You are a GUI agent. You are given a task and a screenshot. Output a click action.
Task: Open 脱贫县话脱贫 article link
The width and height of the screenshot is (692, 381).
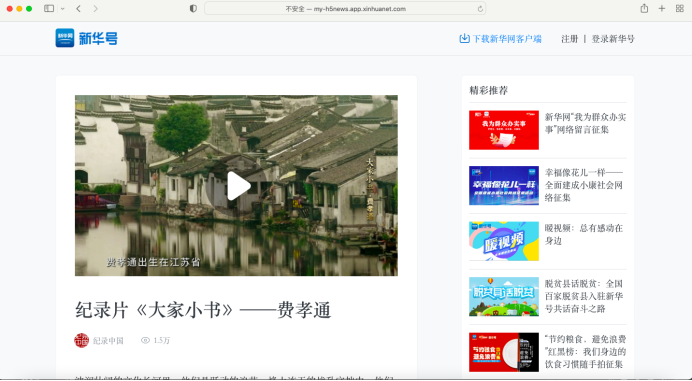tap(584, 296)
